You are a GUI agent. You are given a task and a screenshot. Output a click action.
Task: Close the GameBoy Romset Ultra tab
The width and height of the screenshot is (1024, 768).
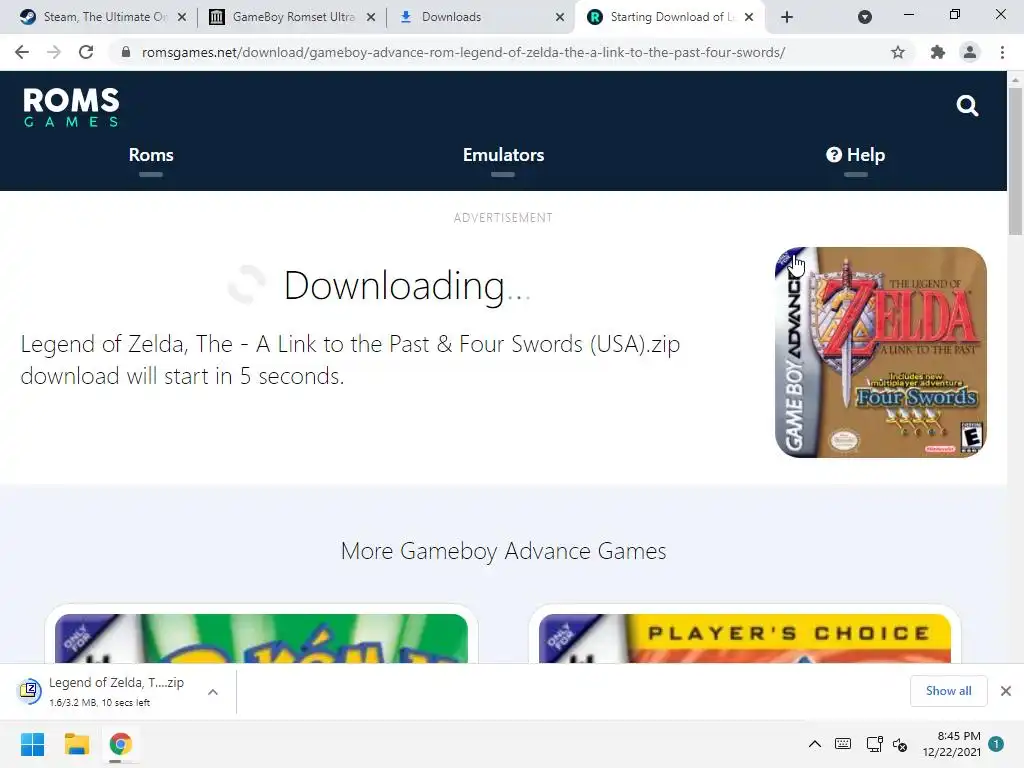(x=371, y=17)
